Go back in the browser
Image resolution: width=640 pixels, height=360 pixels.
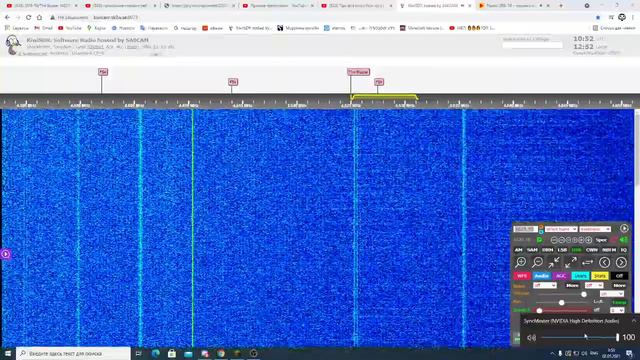(x=7, y=18)
